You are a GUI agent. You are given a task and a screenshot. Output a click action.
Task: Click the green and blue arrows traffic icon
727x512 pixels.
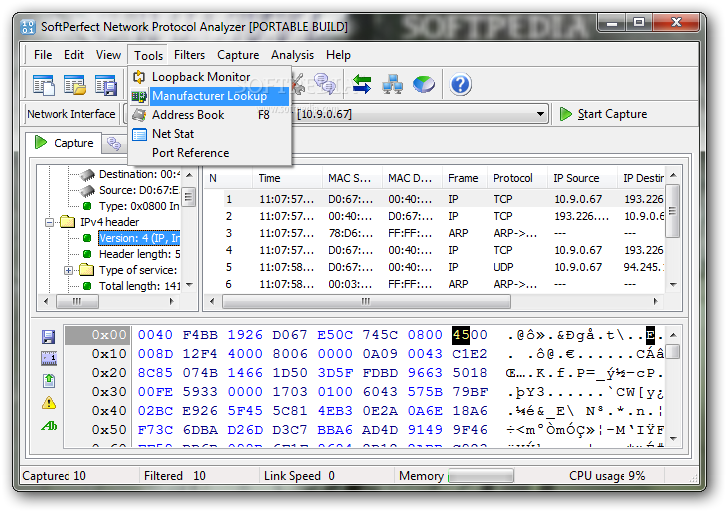pyautogui.click(x=362, y=84)
